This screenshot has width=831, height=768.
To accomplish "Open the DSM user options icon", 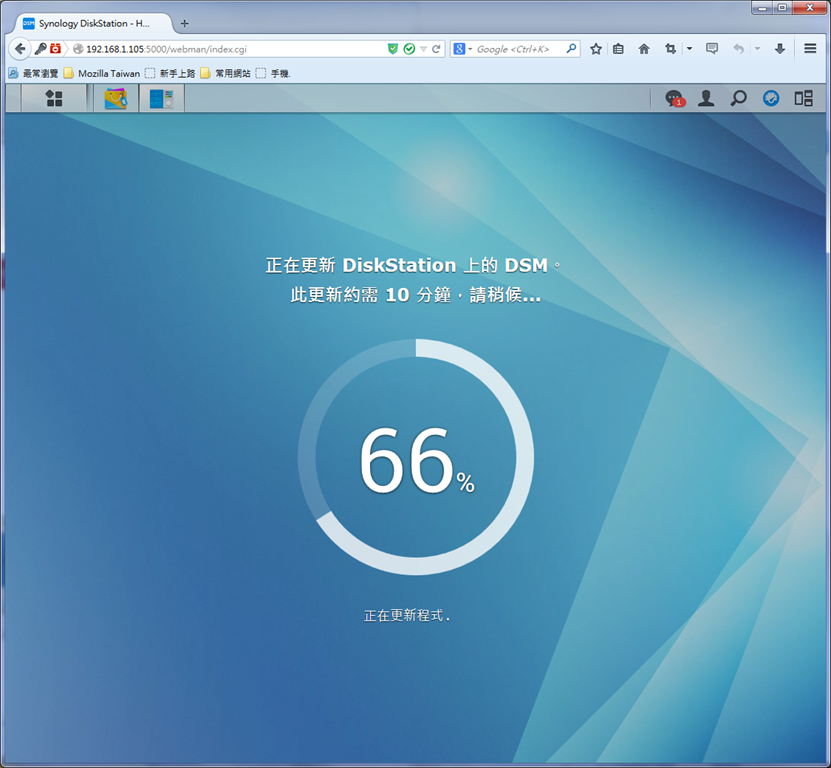I will coord(706,98).
